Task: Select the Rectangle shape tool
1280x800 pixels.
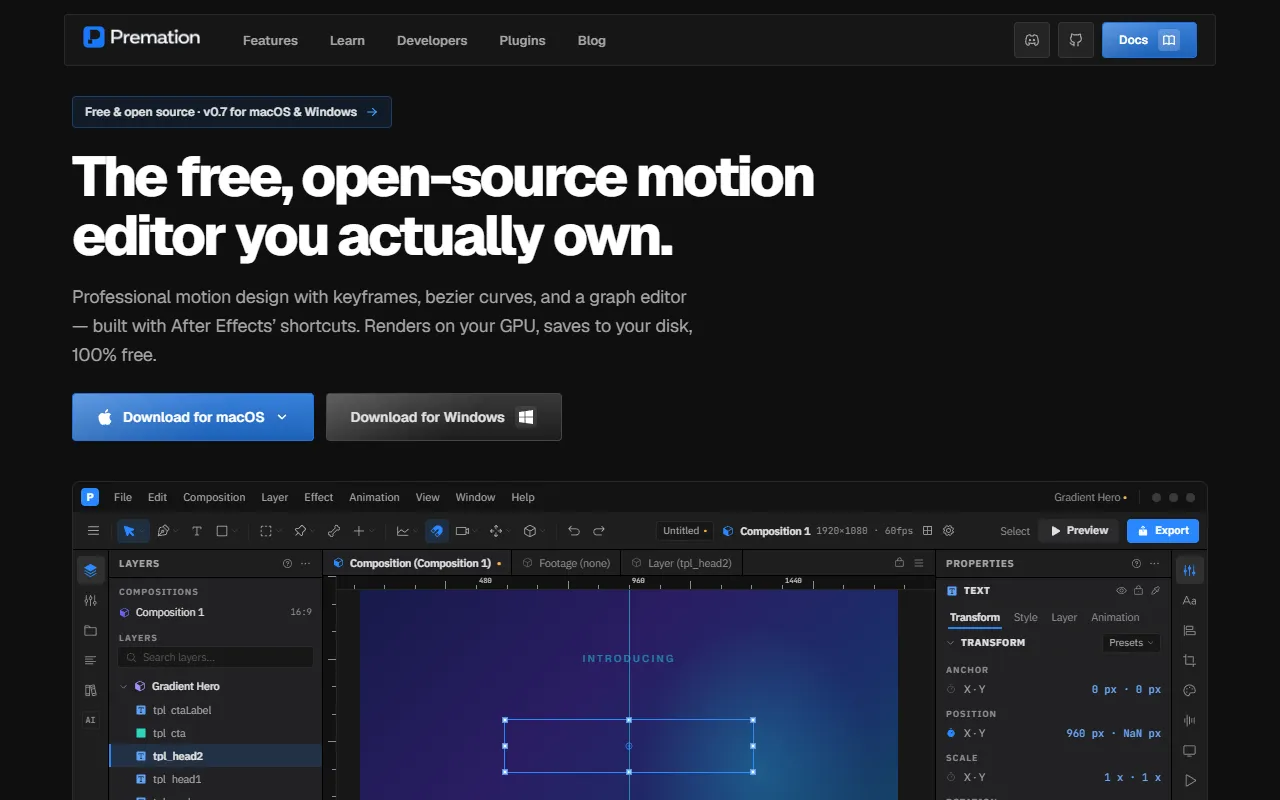Action: click(222, 531)
